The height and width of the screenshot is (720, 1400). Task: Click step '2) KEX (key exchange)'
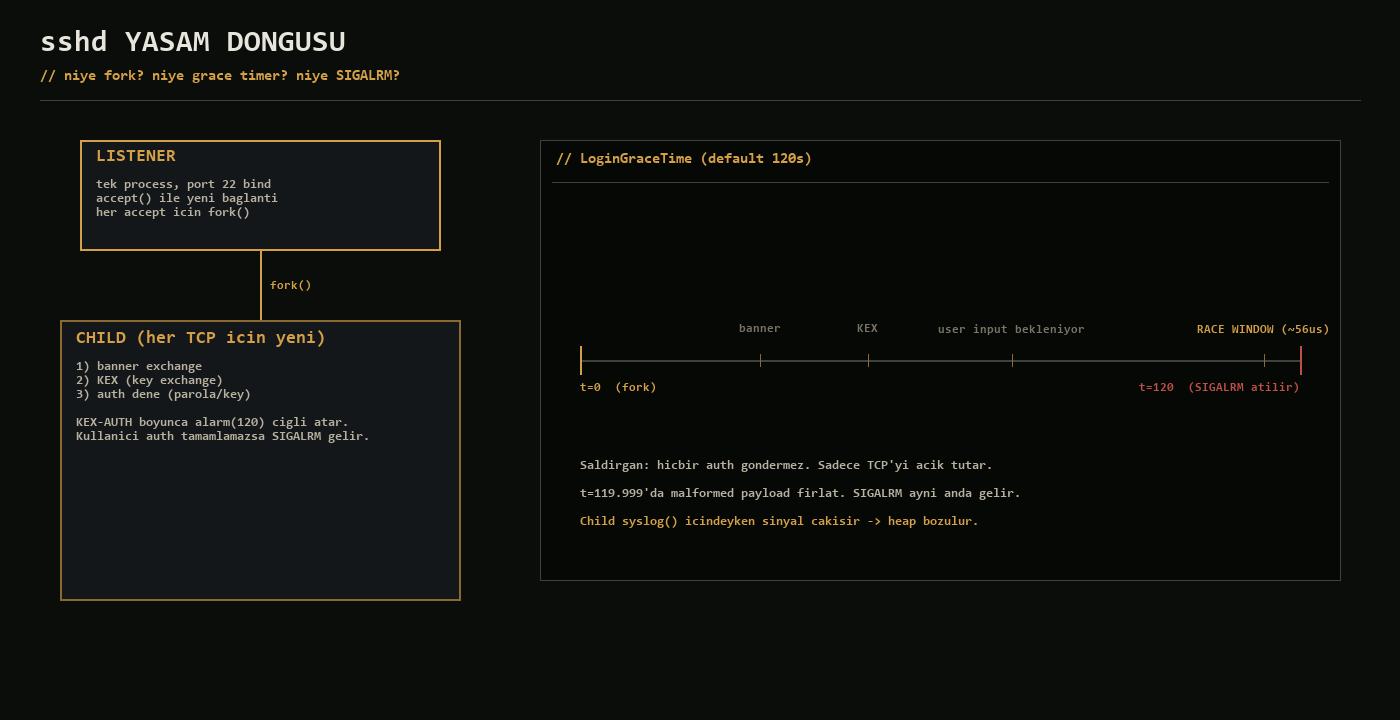pos(150,380)
